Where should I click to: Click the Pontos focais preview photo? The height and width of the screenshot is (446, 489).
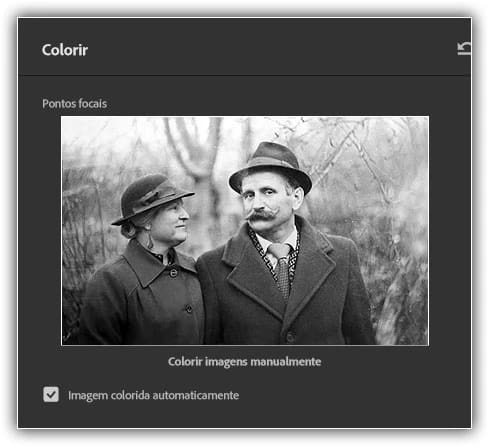(245, 231)
